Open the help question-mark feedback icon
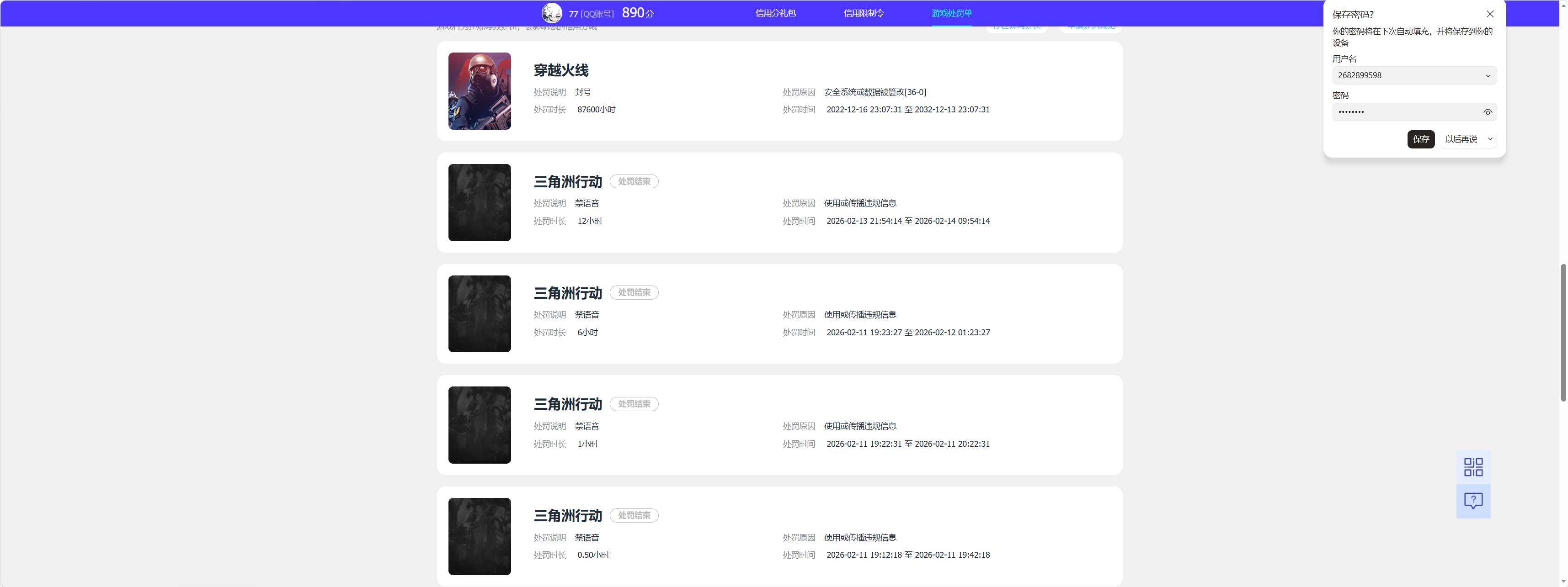This screenshot has height=587, width=1568. point(1473,501)
